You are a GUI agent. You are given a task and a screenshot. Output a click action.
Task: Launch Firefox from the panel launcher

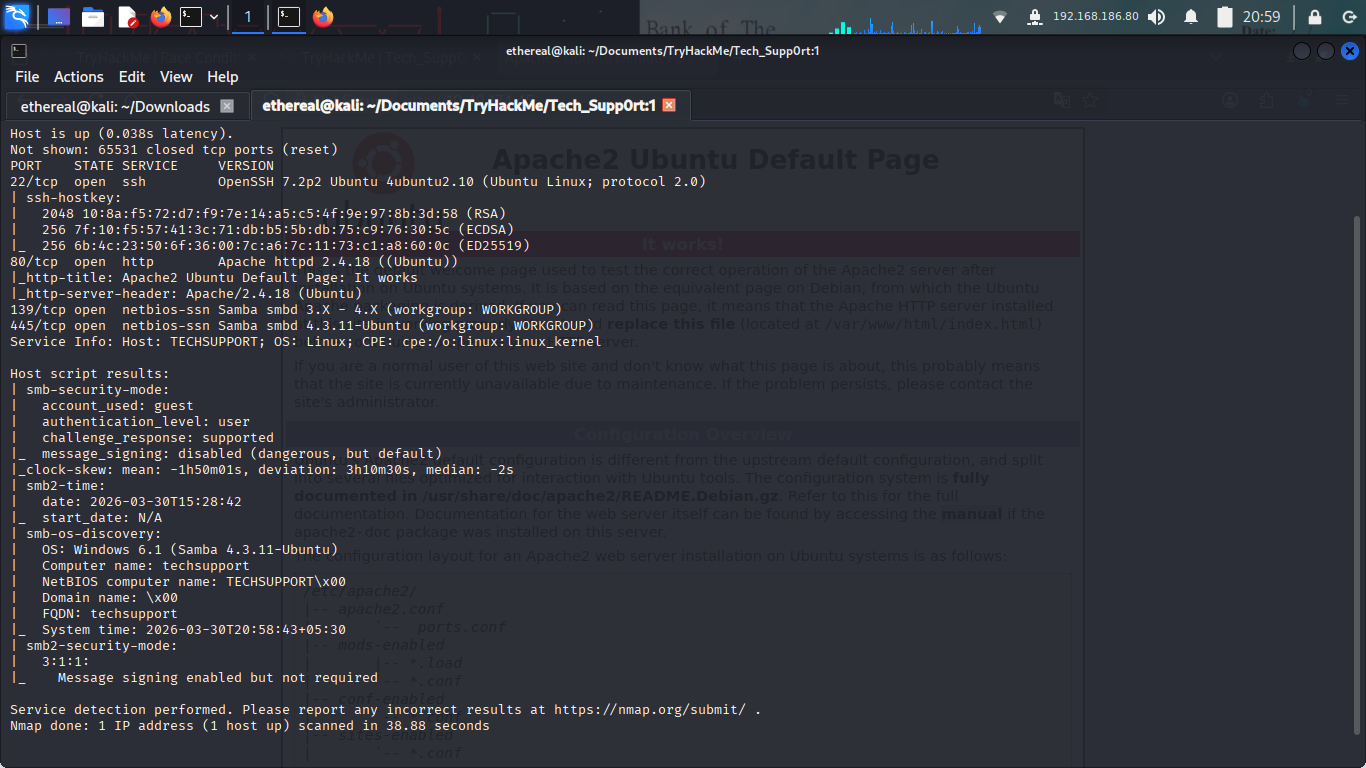[x=160, y=17]
